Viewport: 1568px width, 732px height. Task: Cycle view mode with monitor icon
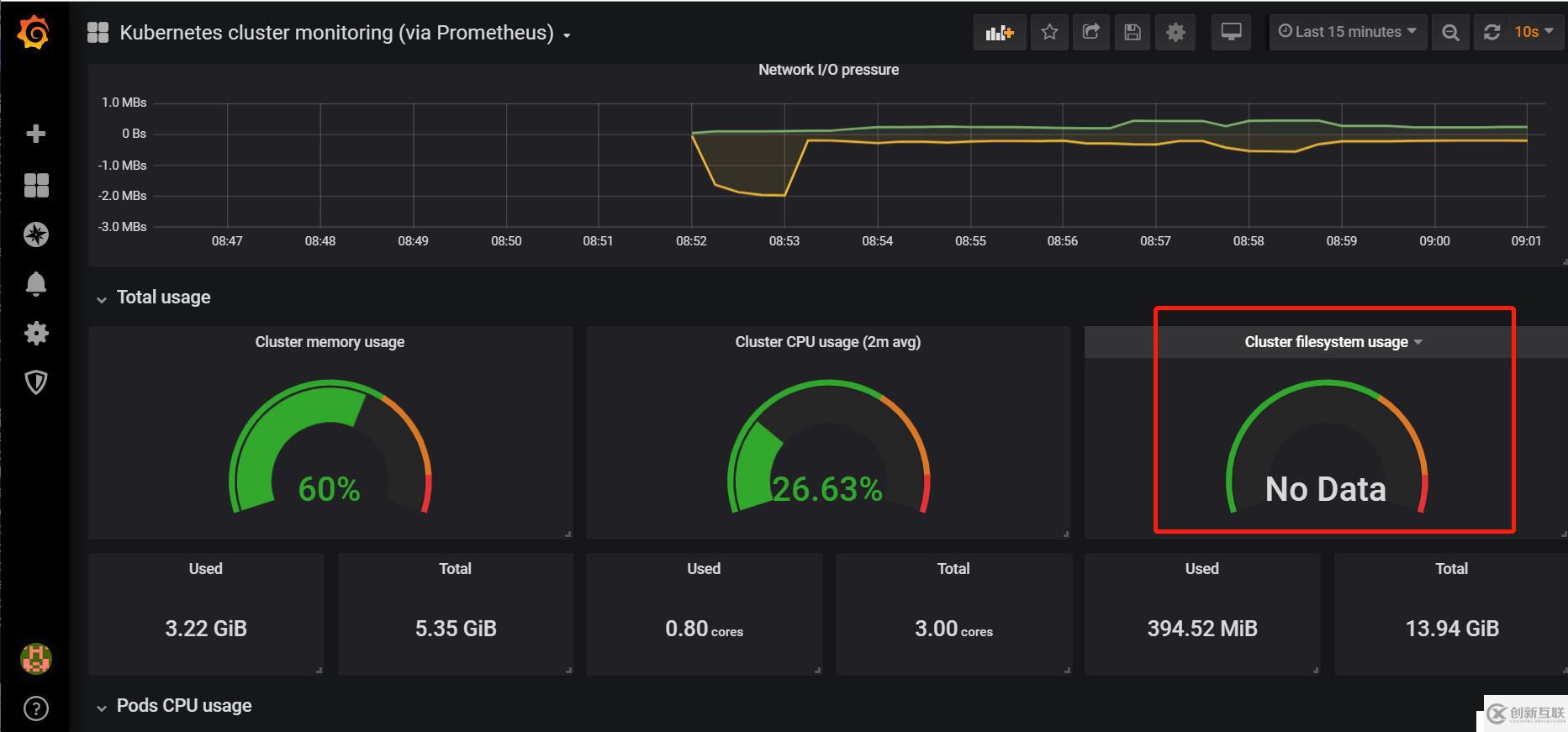point(1231,33)
